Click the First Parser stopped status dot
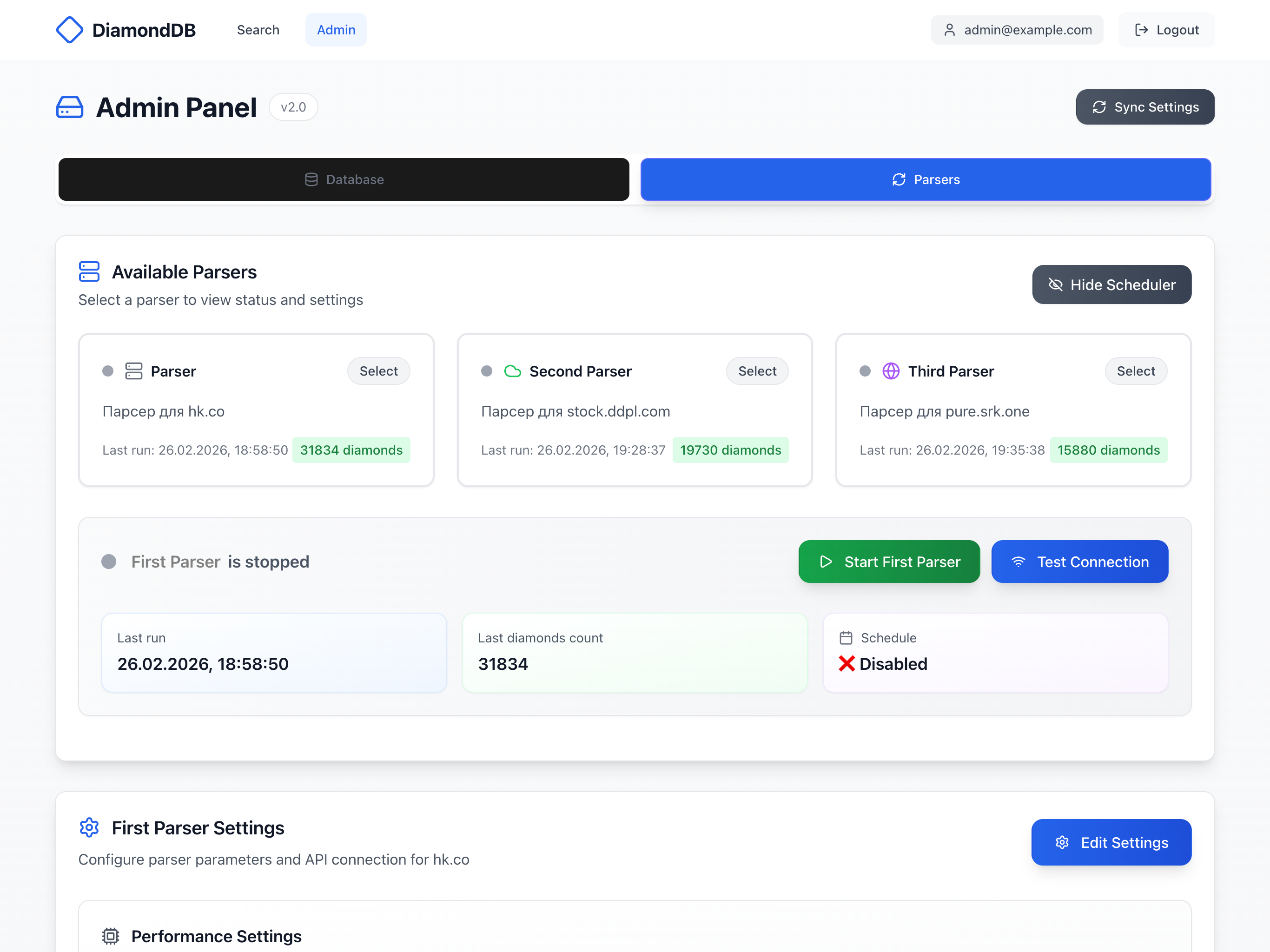The height and width of the screenshot is (952, 1270). [108, 562]
